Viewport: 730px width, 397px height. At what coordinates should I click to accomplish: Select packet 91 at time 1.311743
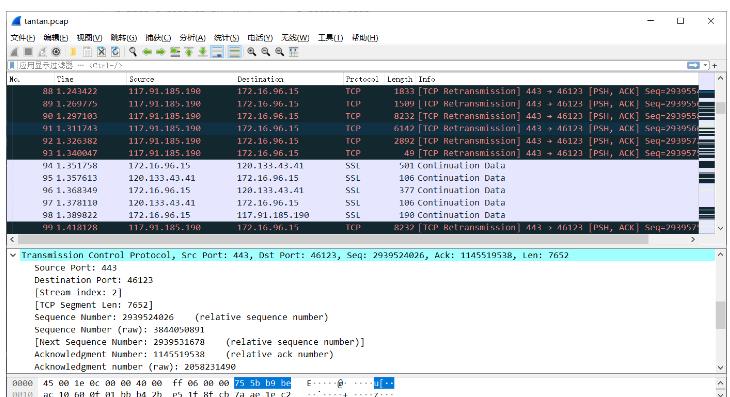352,128
